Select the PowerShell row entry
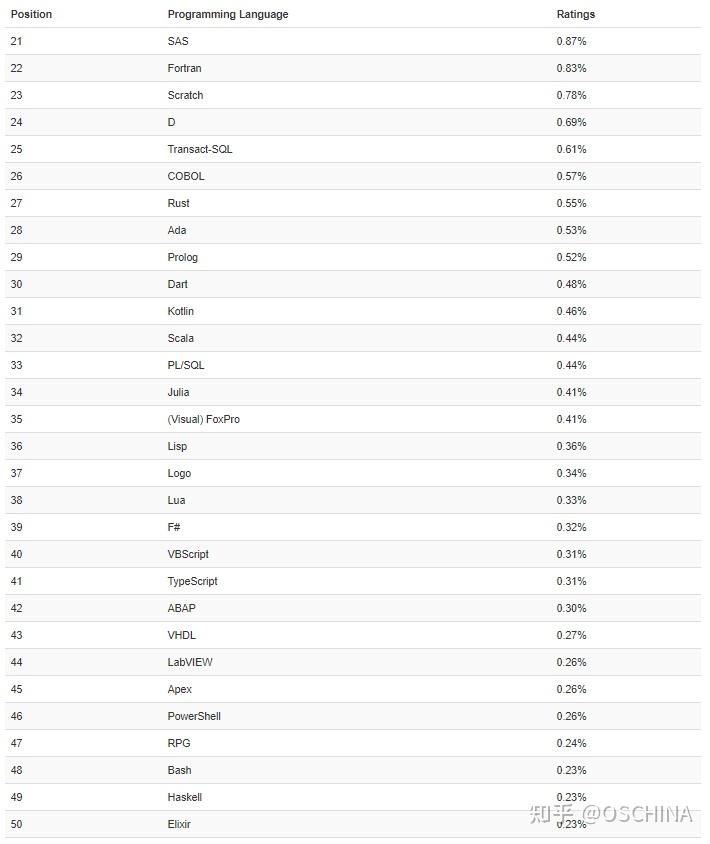The height and width of the screenshot is (844, 710). coord(194,717)
